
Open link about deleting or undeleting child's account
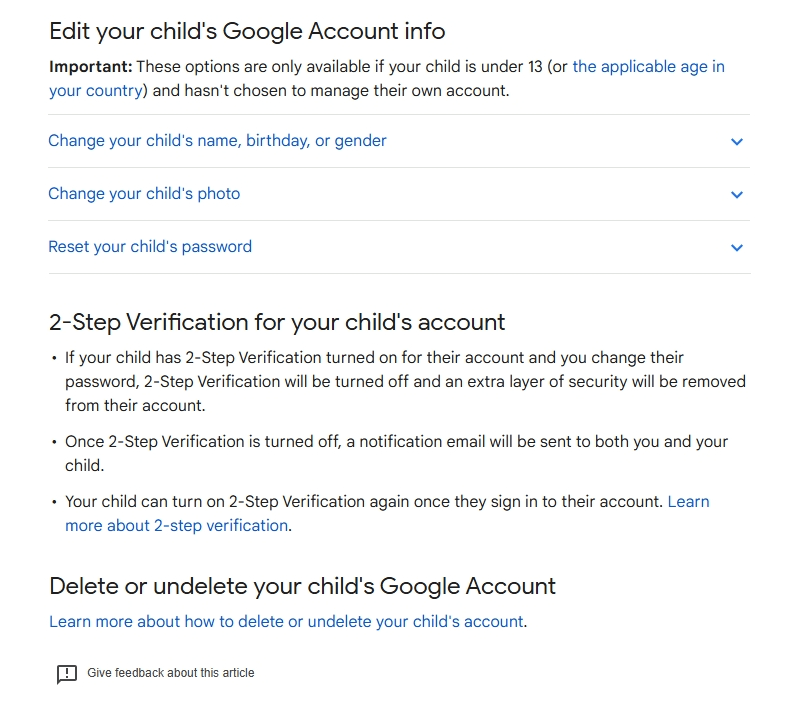pos(286,622)
